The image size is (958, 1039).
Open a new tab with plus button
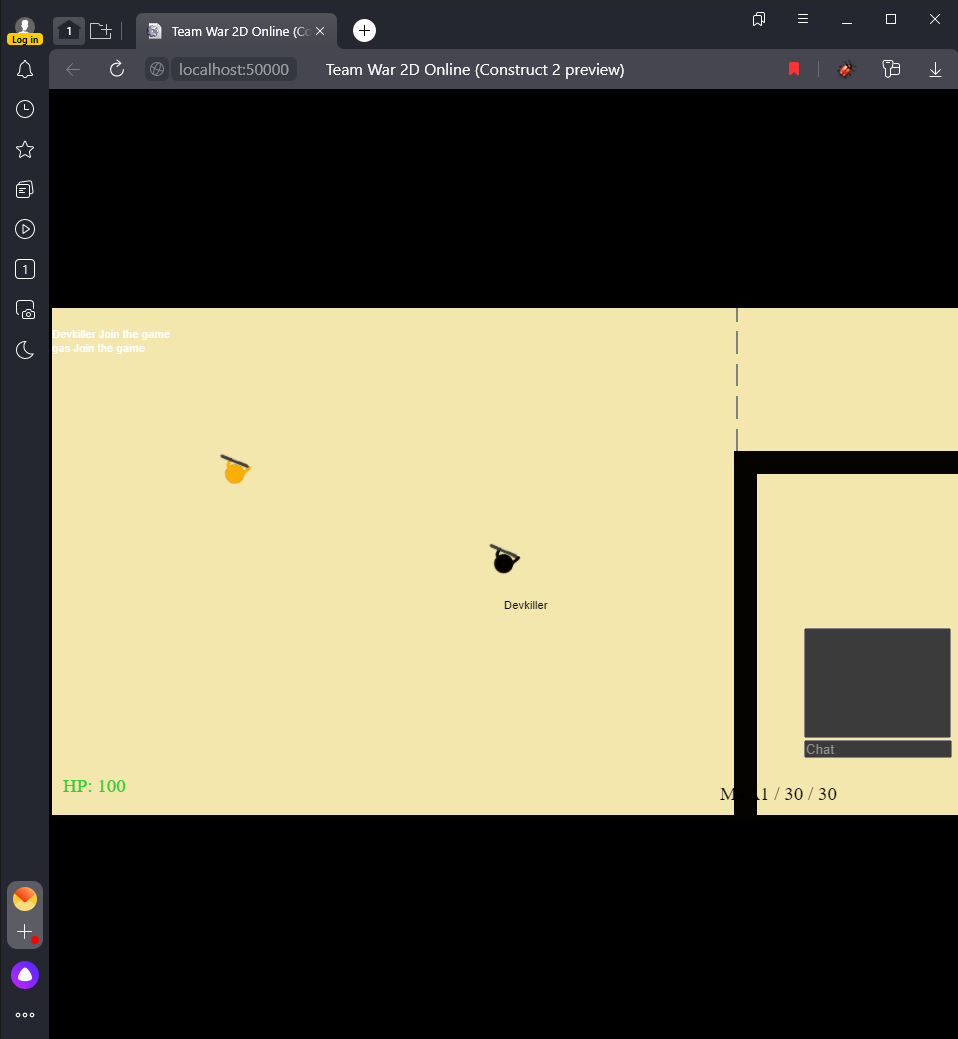tap(364, 30)
